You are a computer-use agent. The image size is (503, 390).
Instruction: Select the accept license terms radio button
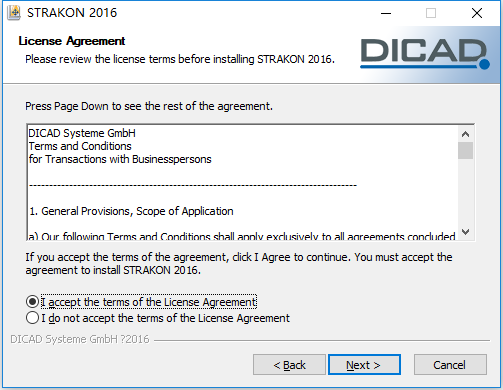32,302
